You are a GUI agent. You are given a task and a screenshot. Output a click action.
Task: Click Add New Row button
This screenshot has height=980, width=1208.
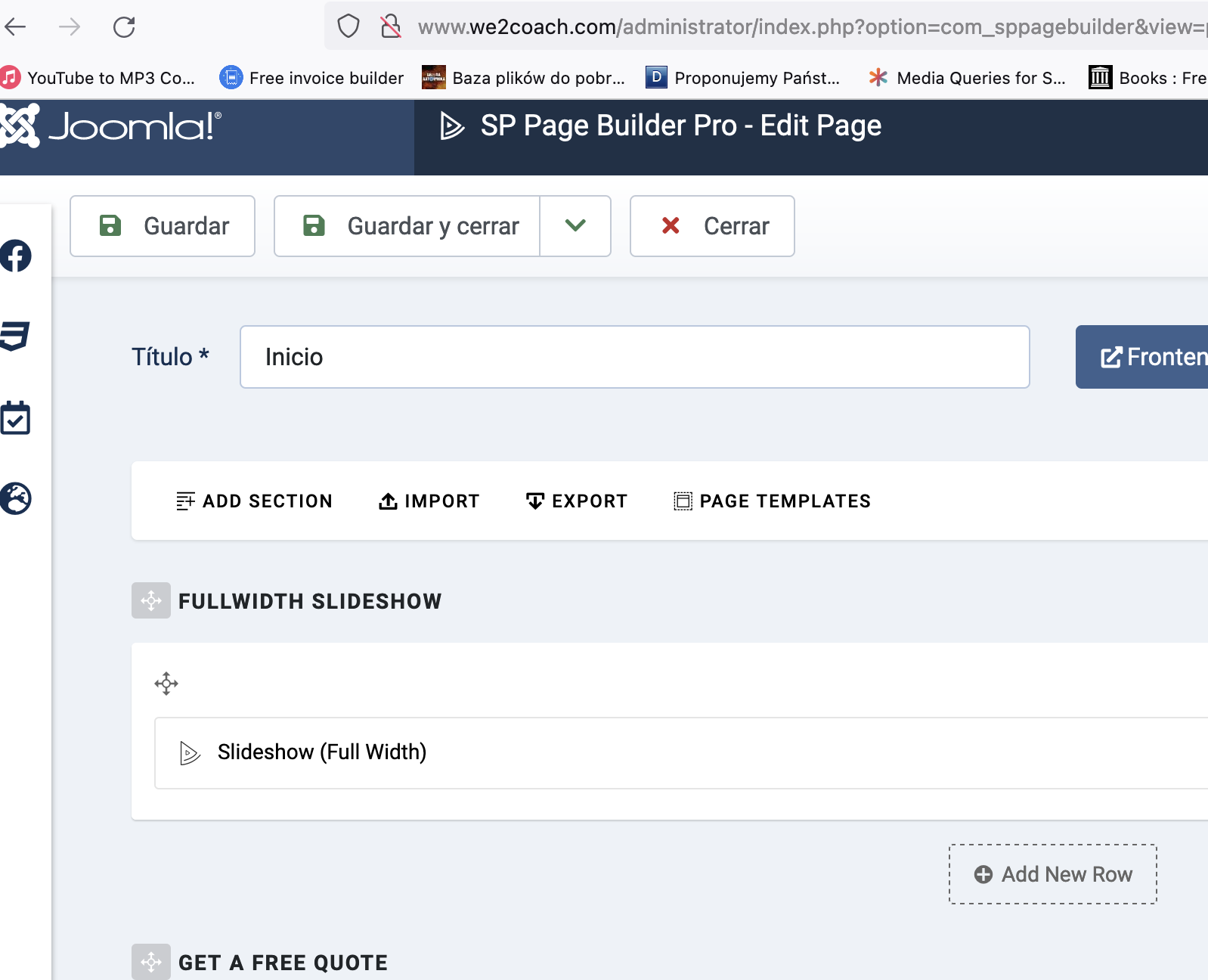[x=1052, y=874]
